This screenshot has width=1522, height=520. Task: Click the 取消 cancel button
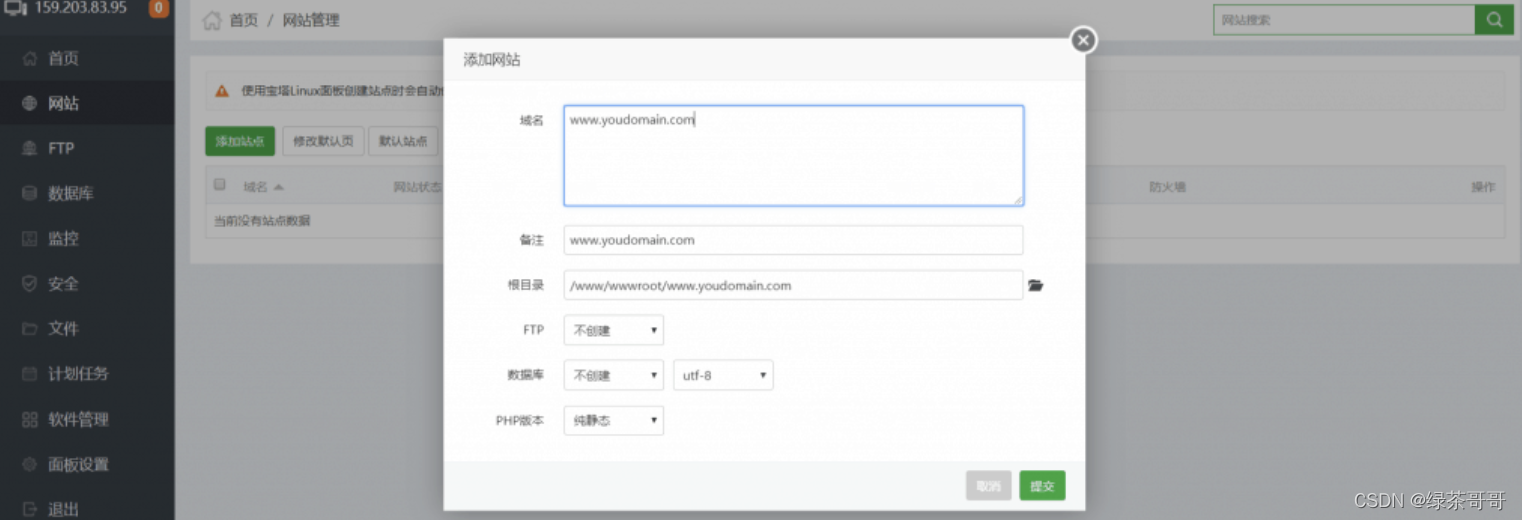[x=988, y=486]
